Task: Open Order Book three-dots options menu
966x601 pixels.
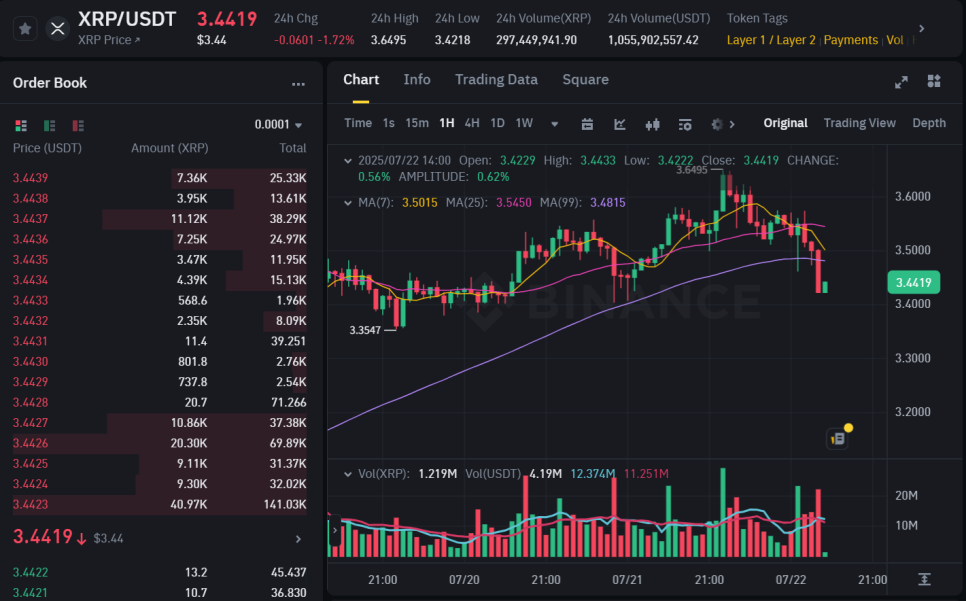Action: [x=298, y=84]
